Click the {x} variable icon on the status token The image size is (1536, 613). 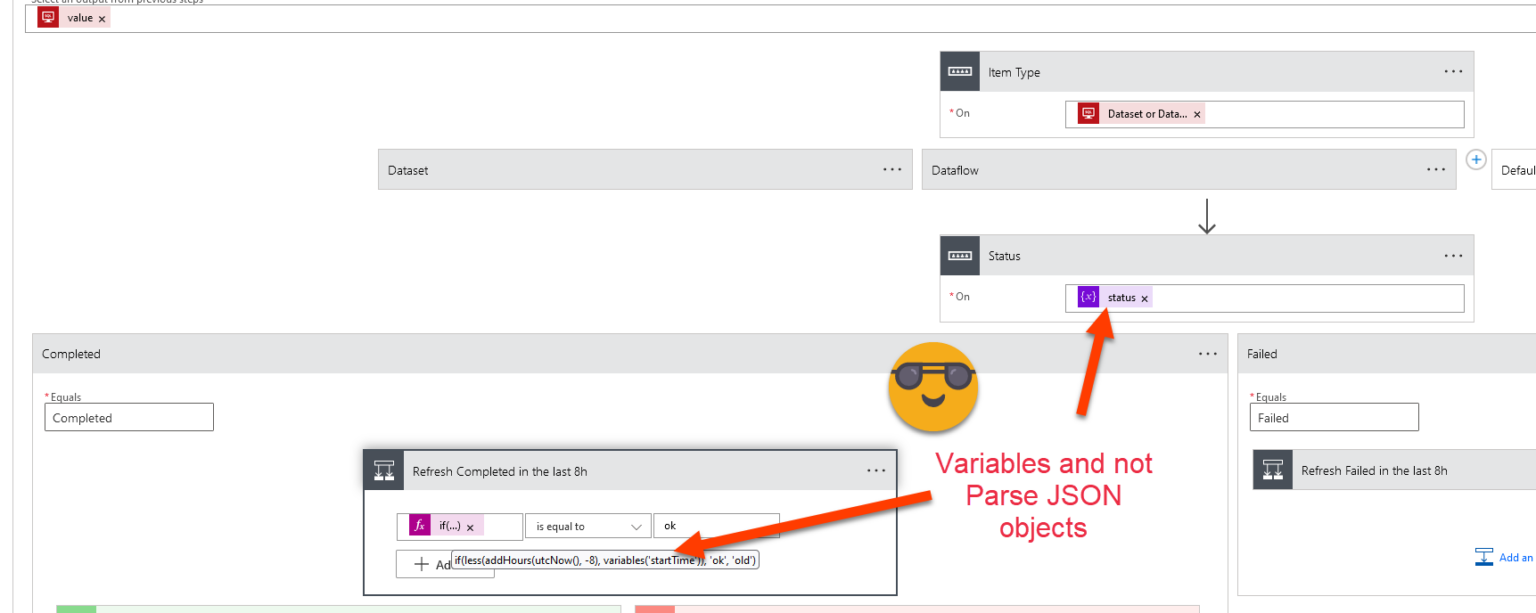point(1087,297)
